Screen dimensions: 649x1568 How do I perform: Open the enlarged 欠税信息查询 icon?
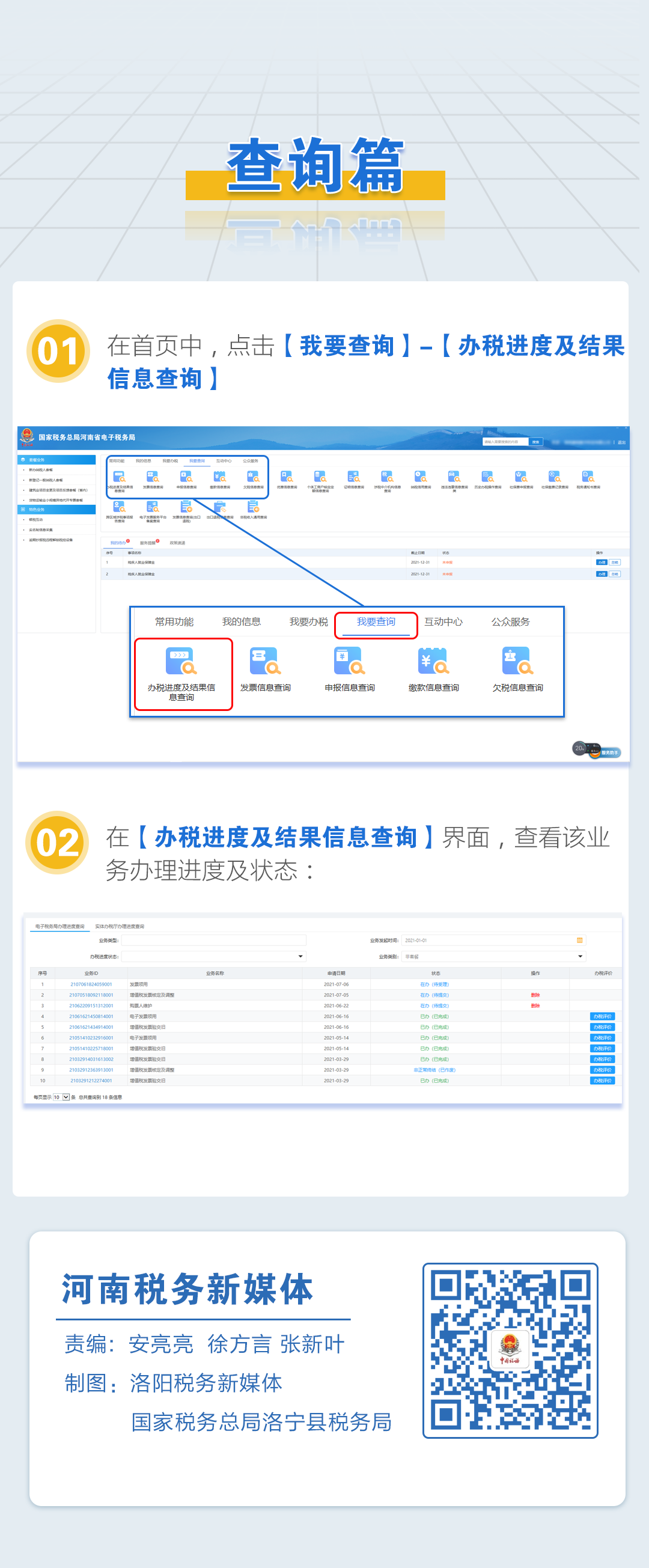click(517, 662)
